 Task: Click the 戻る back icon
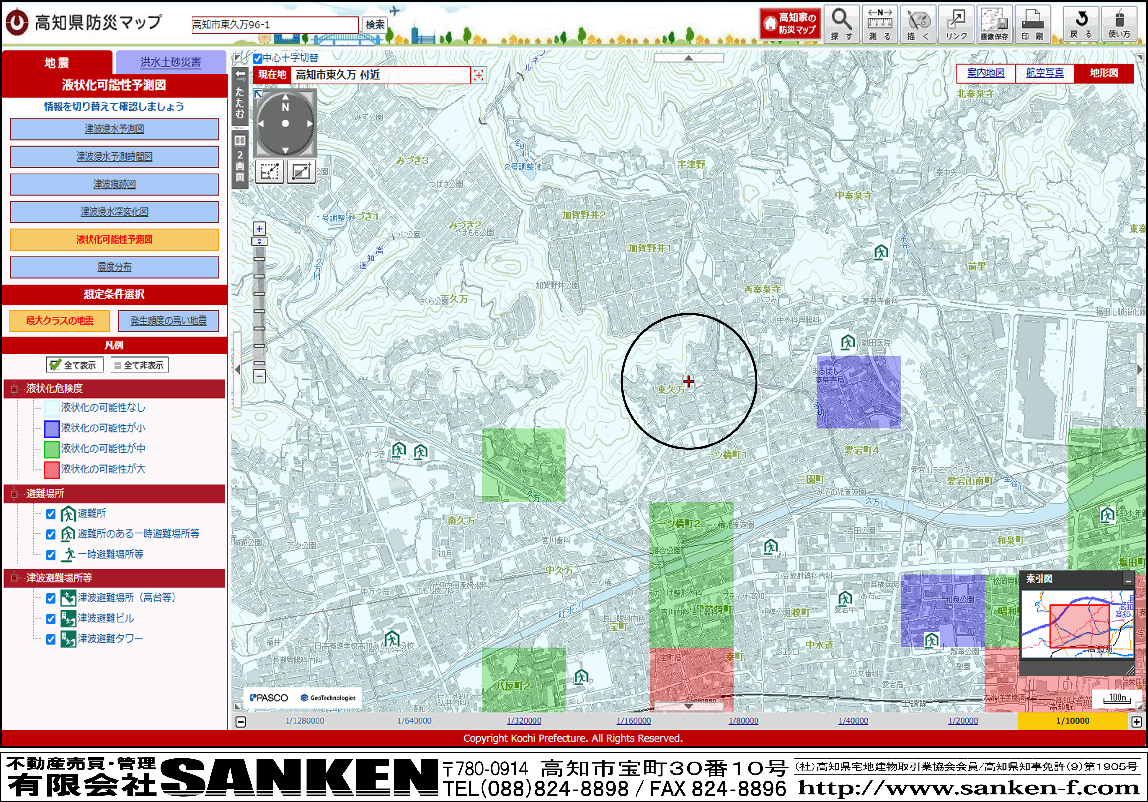point(1081,23)
